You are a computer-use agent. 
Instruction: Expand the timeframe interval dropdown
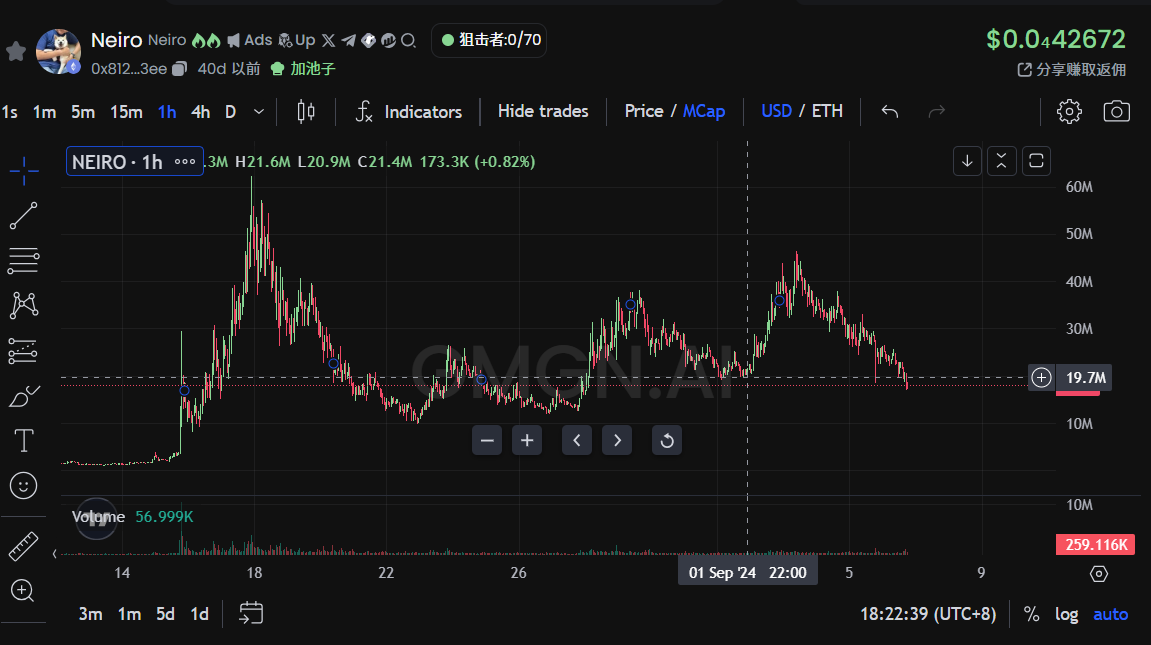tap(260, 112)
